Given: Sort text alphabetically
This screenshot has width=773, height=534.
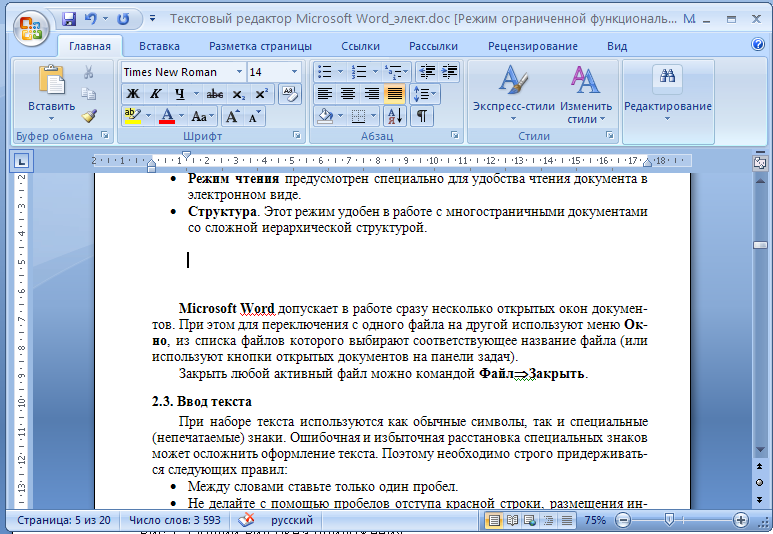Looking at the screenshot, I should (395, 116).
